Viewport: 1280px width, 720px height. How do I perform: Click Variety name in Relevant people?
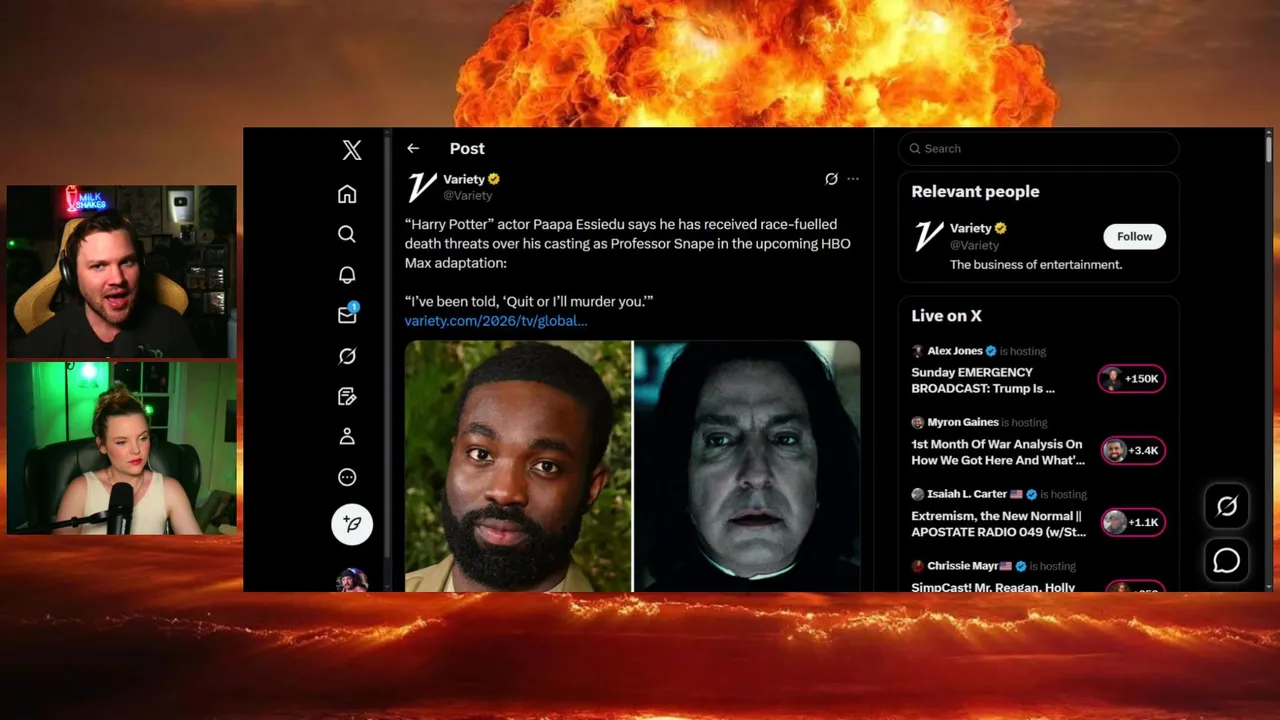tap(970, 228)
